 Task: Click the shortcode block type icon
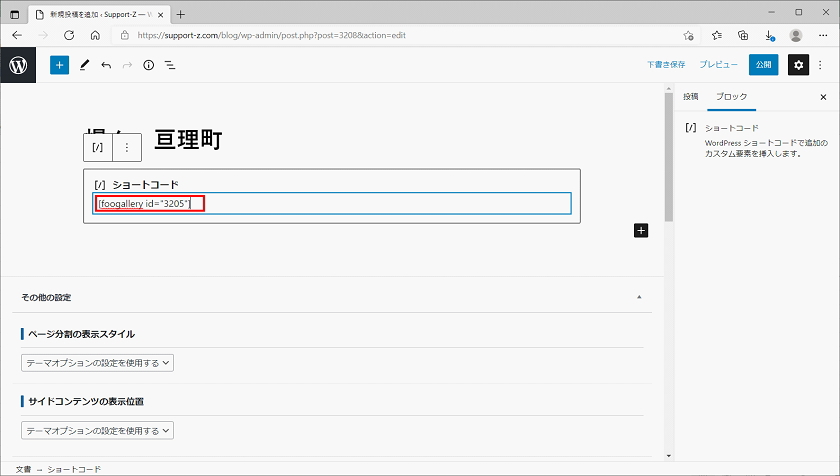point(98,147)
